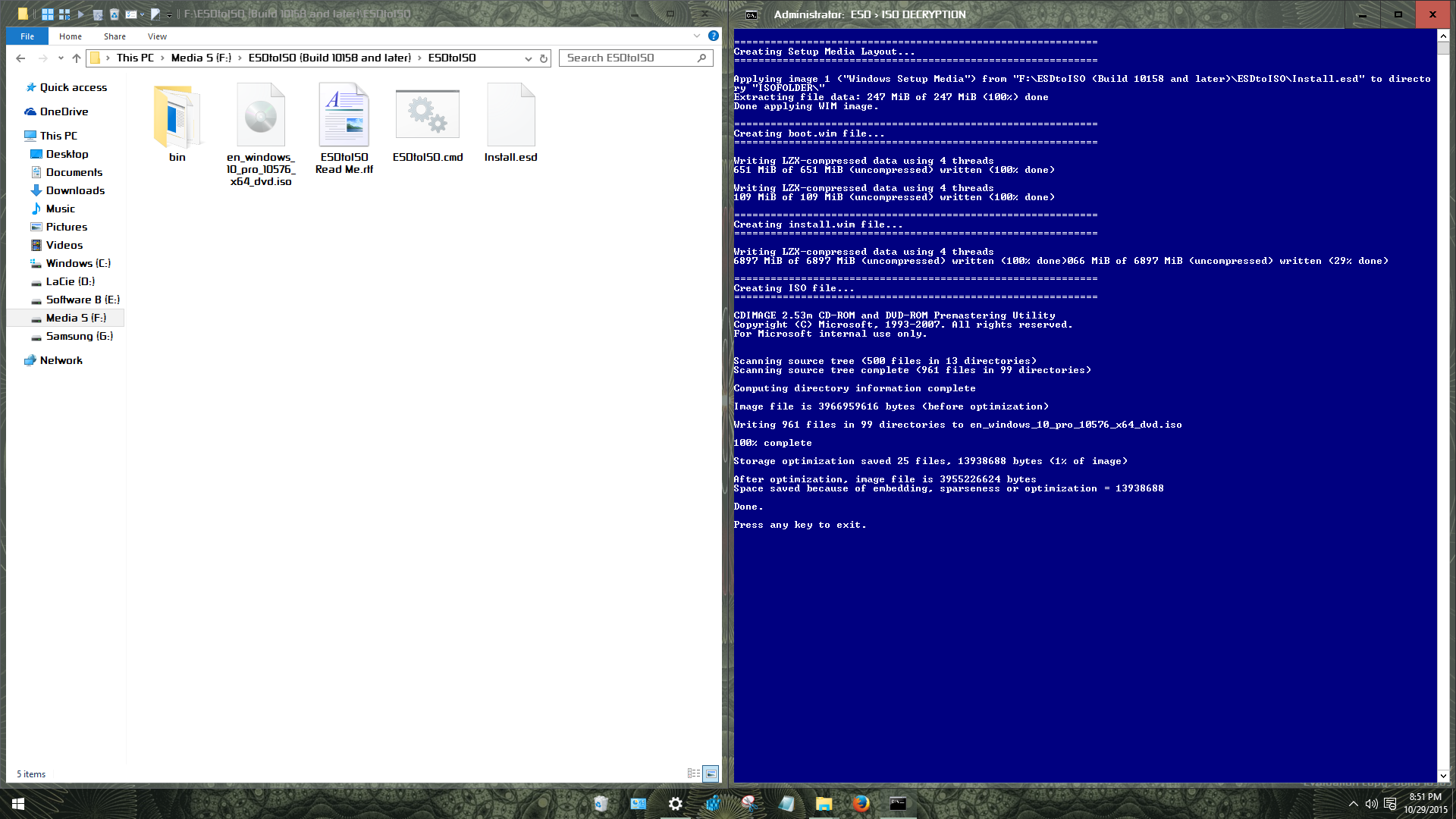Click console scrollbar up arrow
Image resolution: width=1456 pixels, height=819 pixels.
click(x=1443, y=36)
